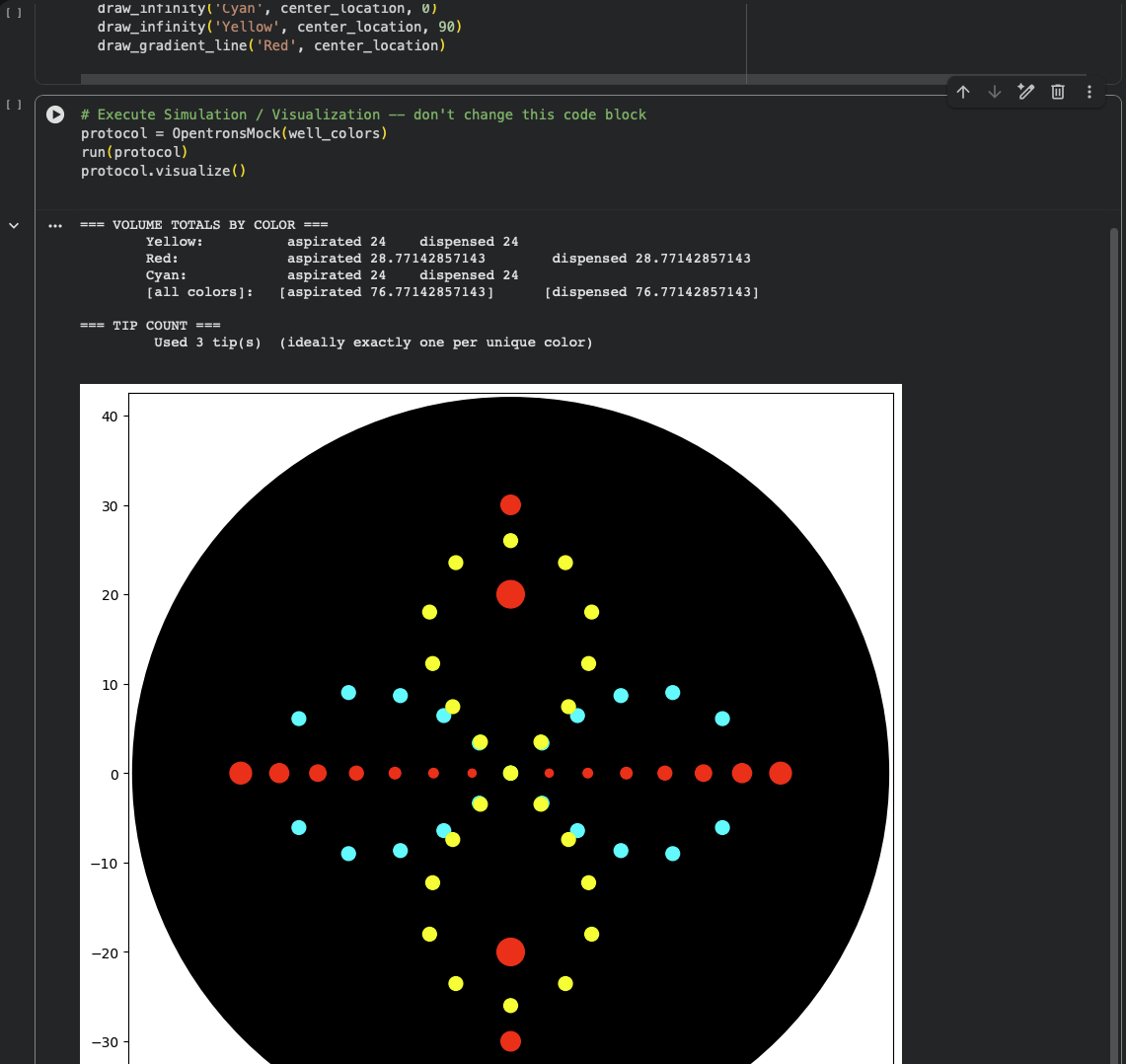
Task: Move the selected cell up
Action: pos(963,92)
